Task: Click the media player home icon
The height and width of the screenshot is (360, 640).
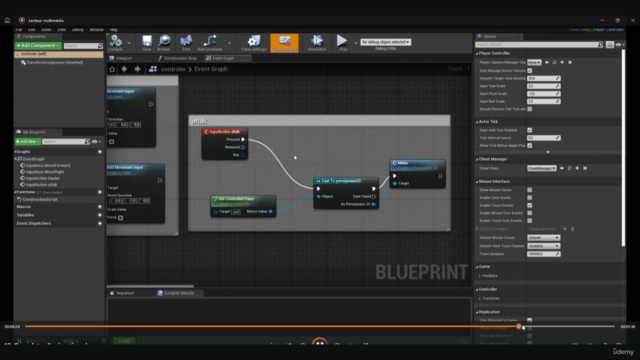Action: pos(7,20)
